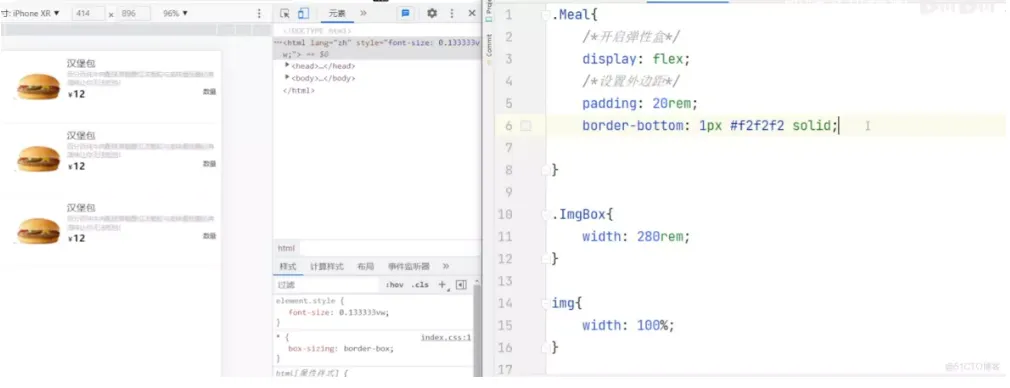Image resolution: width=1010 pixels, height=388 pixels.
Task: Switch to the 计算样式 (Computed) tab
Action: click(327, 266)
